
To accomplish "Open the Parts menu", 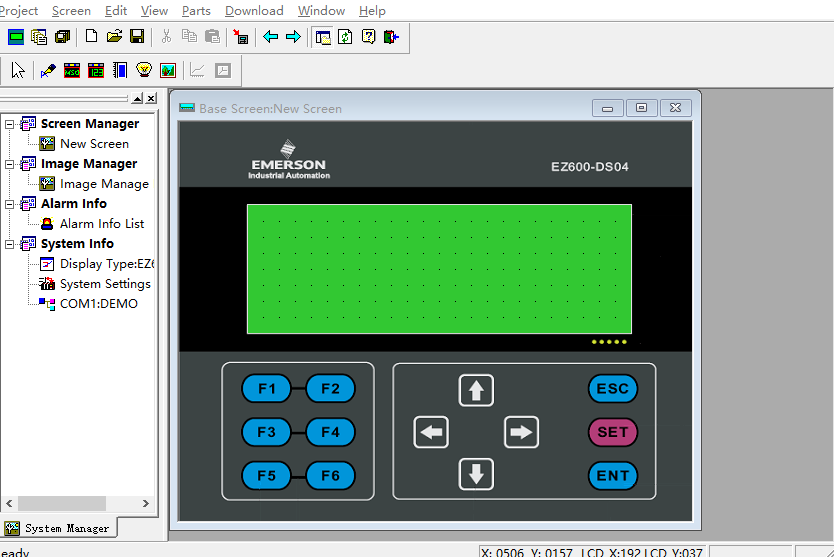I will (x=196, y=11).
